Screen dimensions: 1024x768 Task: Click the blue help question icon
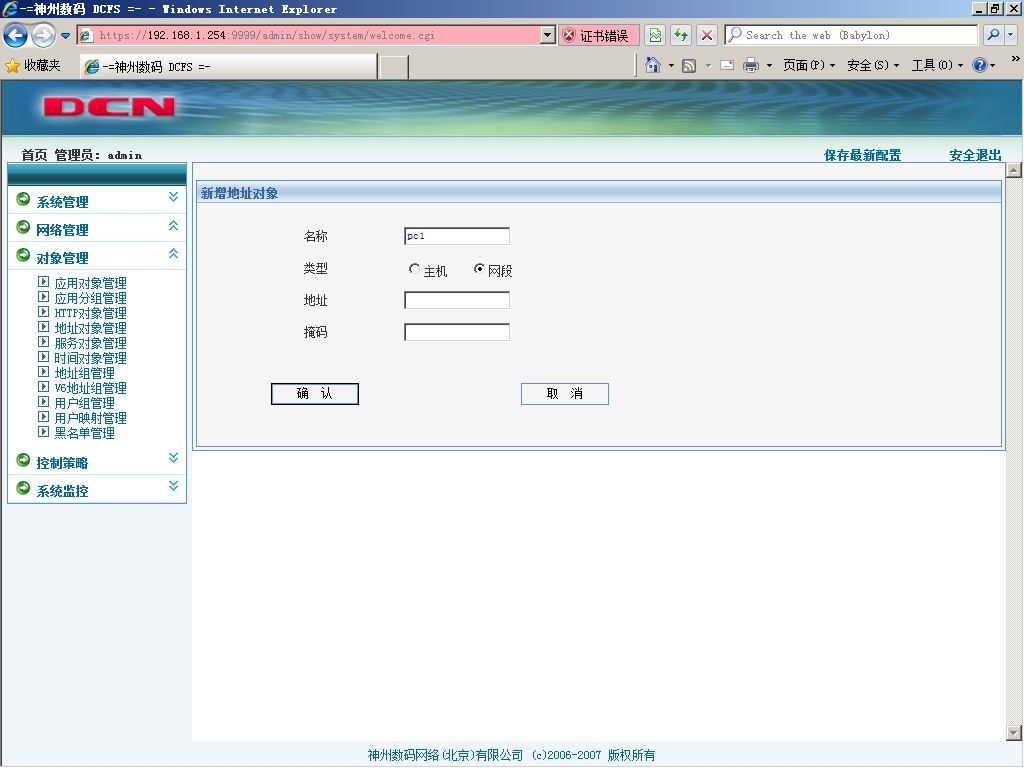980,65
